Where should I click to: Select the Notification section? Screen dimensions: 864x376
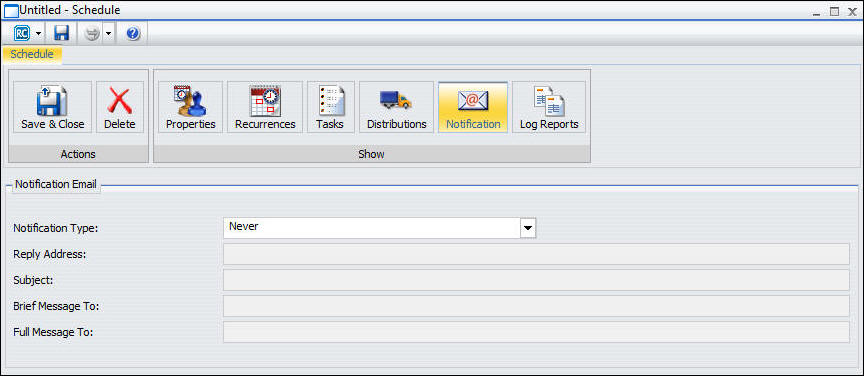pos(473,107)
